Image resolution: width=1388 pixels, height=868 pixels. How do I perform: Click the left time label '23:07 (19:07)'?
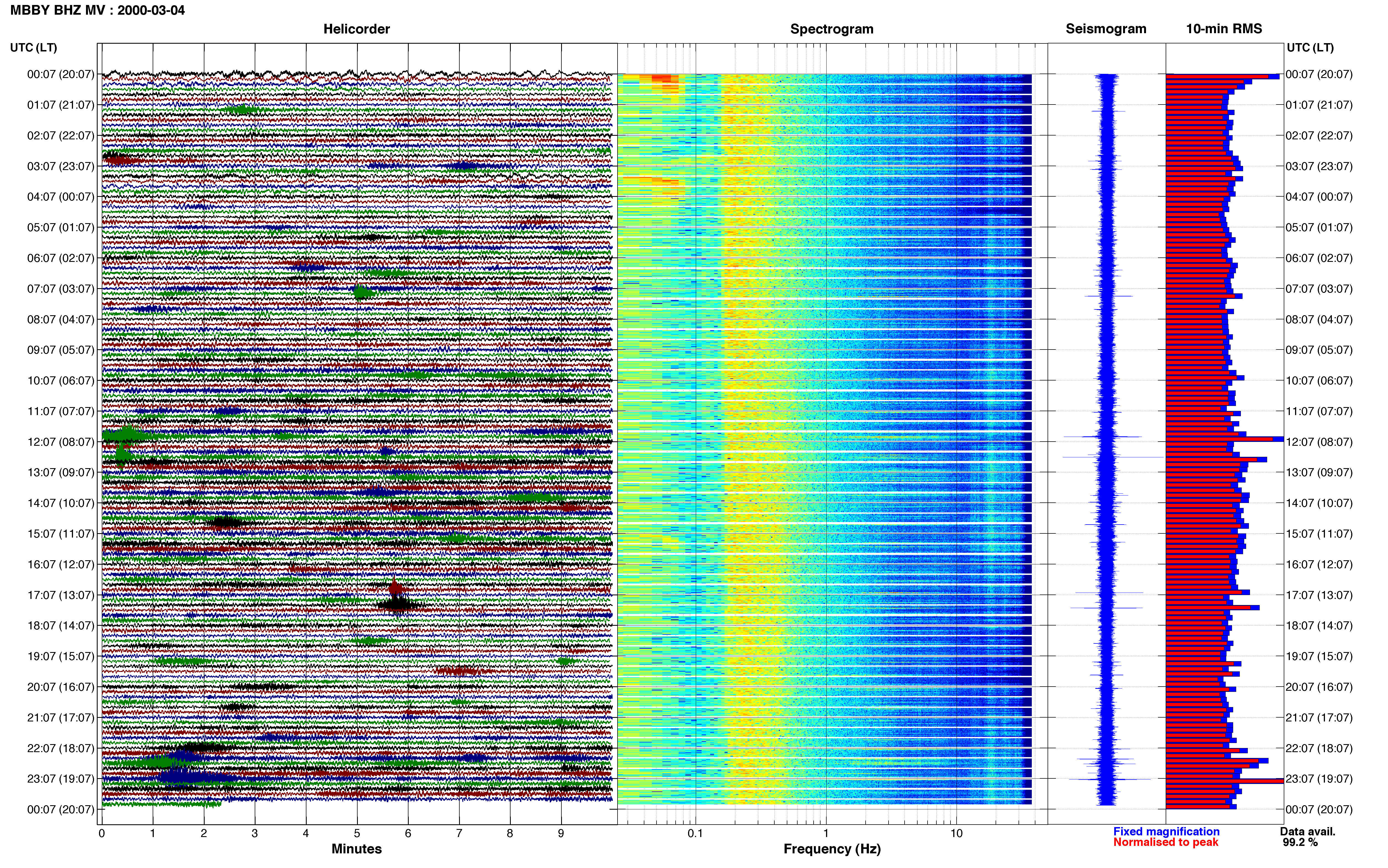60,778
